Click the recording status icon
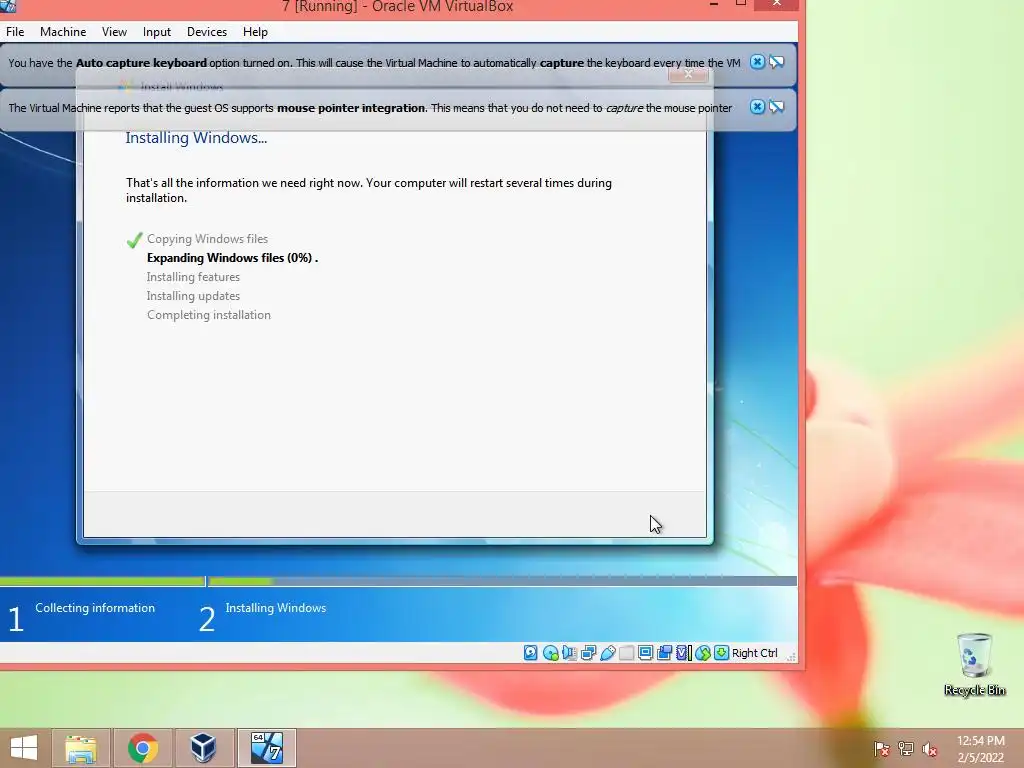Viewport: 1024px width, 768px height. [x=664, y=652]
